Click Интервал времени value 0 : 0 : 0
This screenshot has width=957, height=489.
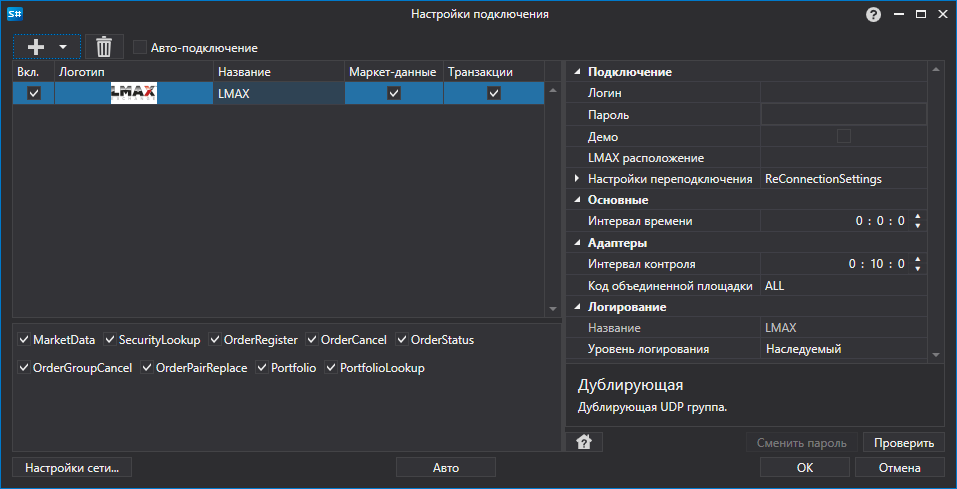tap(880, 222)
